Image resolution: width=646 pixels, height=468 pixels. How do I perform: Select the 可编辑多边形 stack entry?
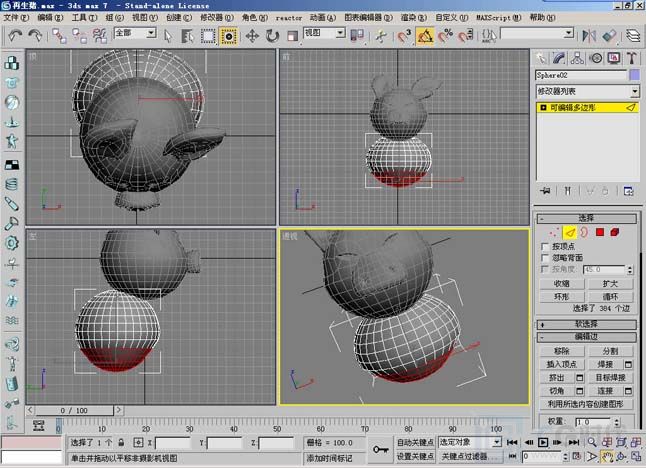[587, 108]
